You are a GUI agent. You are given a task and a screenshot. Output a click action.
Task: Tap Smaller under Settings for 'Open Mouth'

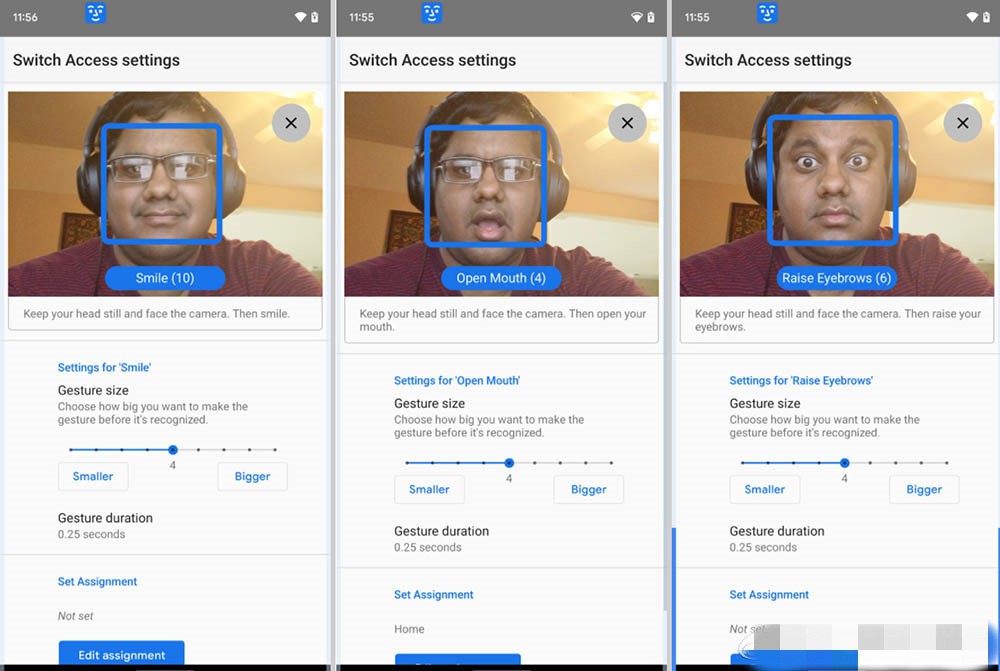429,489
